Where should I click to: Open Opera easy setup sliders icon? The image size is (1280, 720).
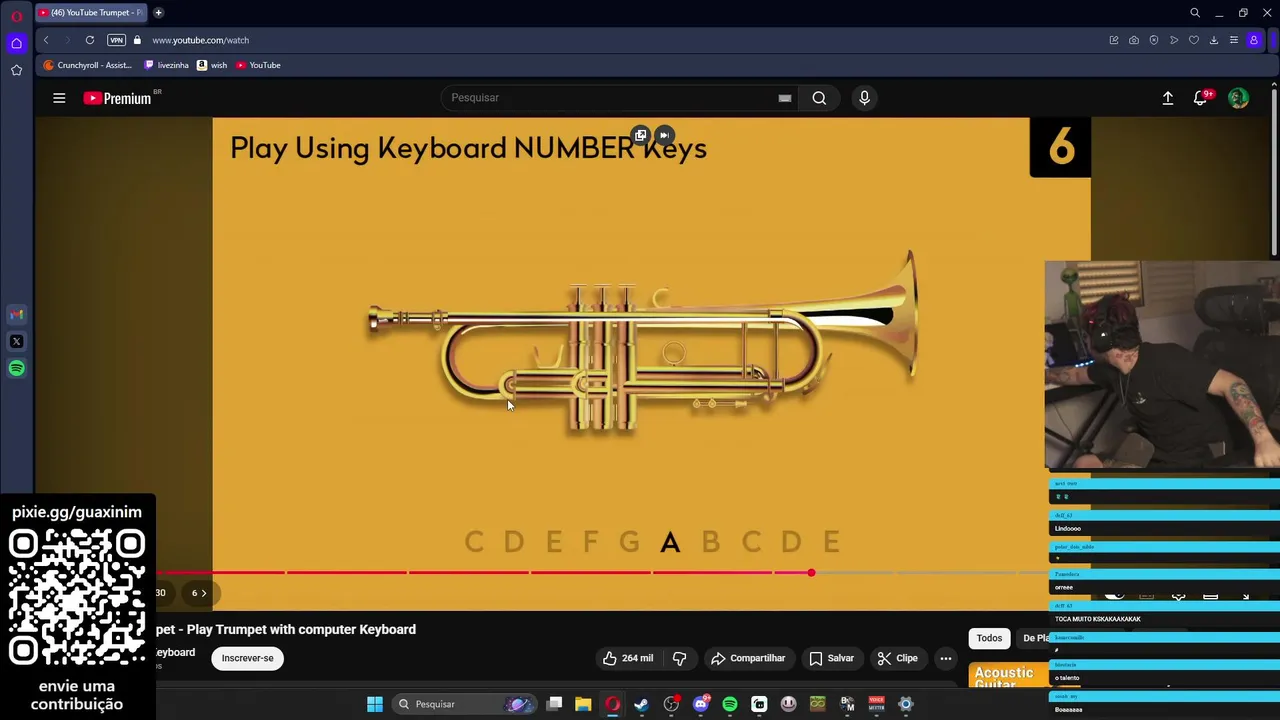click(x=1234, y=40)
